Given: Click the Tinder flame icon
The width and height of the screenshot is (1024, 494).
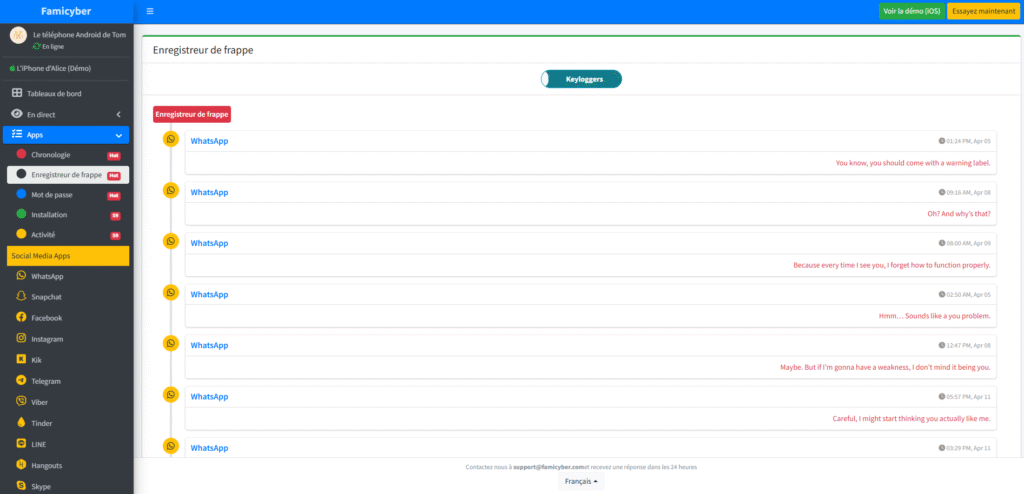Looking at the screenshot, I should (22, 423).
